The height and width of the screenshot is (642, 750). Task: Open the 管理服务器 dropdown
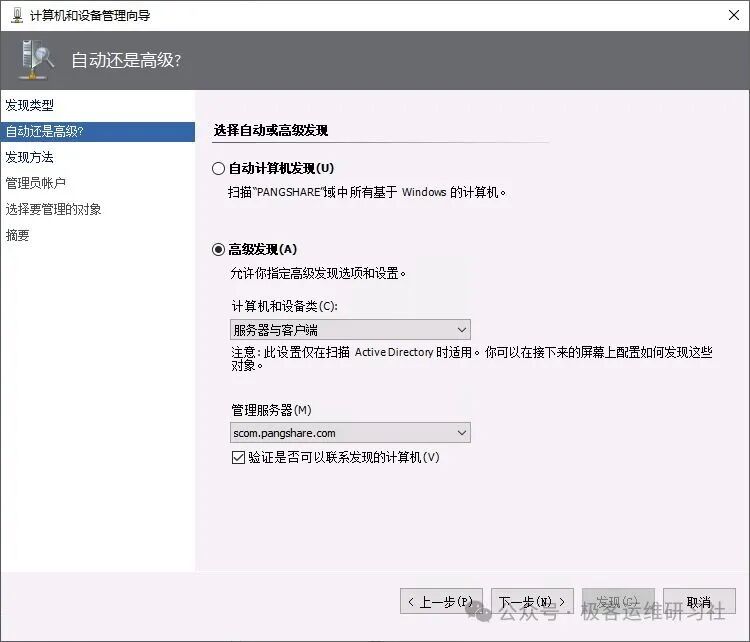coord(350,433)
